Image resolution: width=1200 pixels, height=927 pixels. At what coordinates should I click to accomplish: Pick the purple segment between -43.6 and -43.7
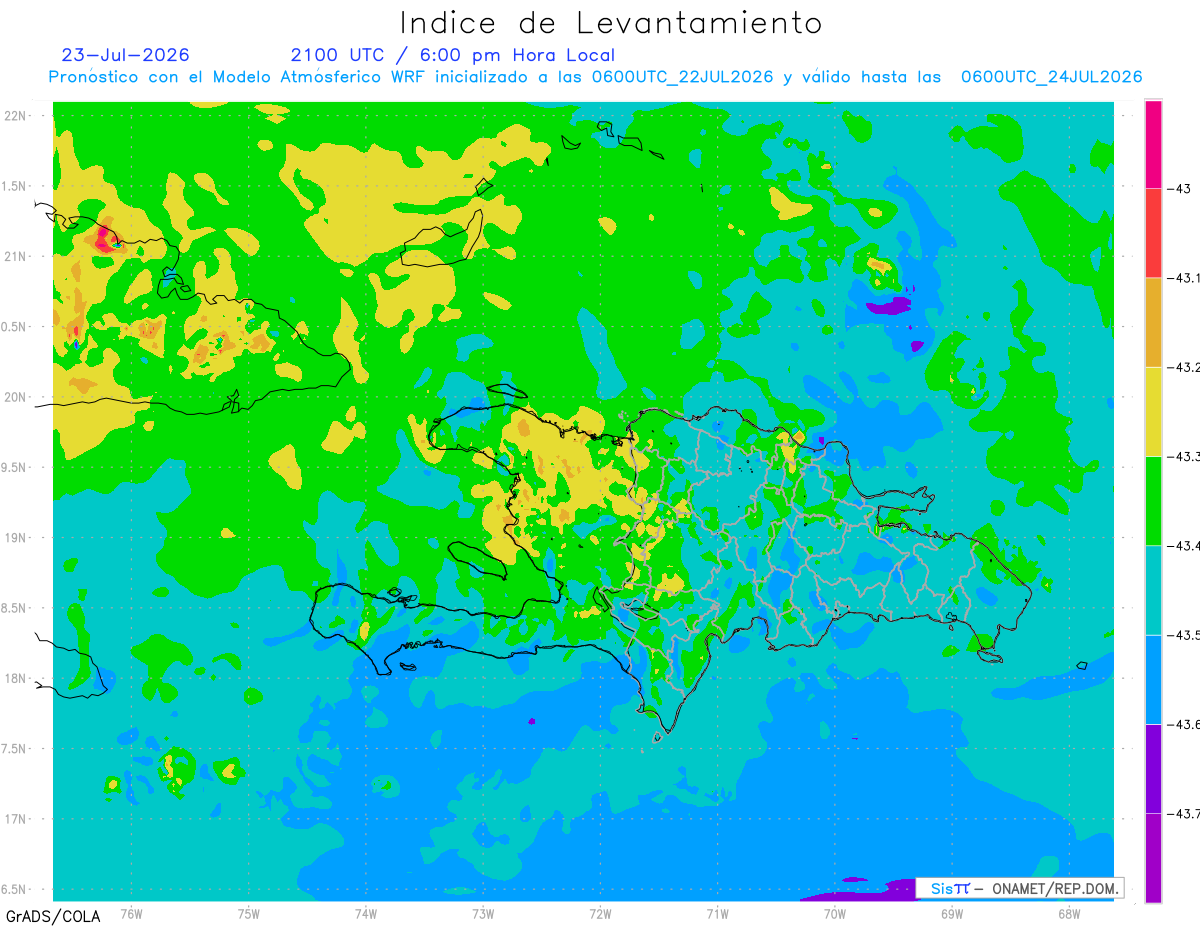click(1153, 768)
